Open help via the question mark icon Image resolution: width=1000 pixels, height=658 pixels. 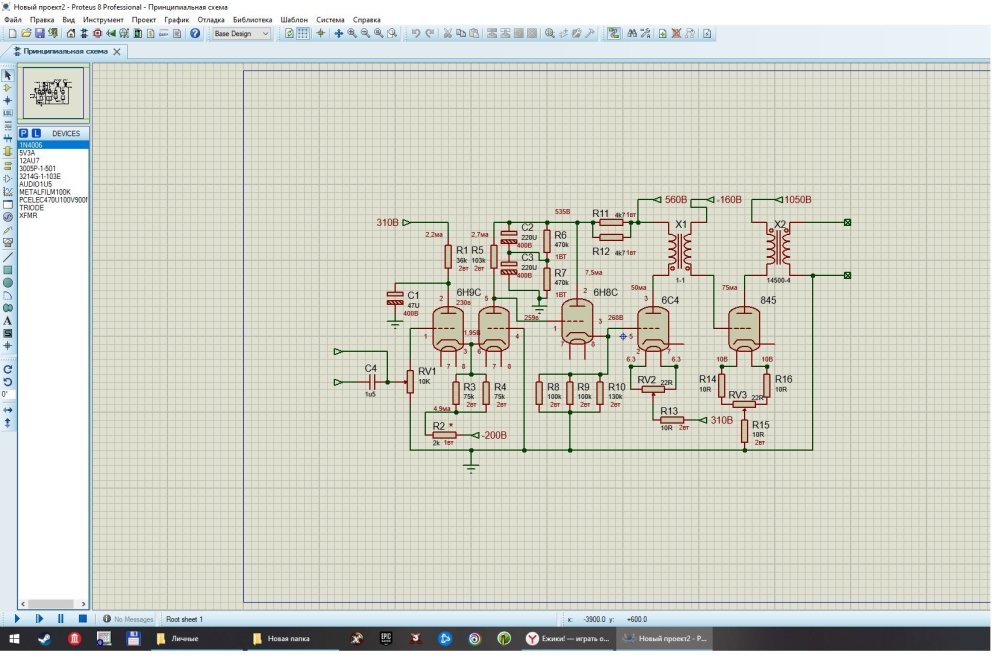point(195,33)
